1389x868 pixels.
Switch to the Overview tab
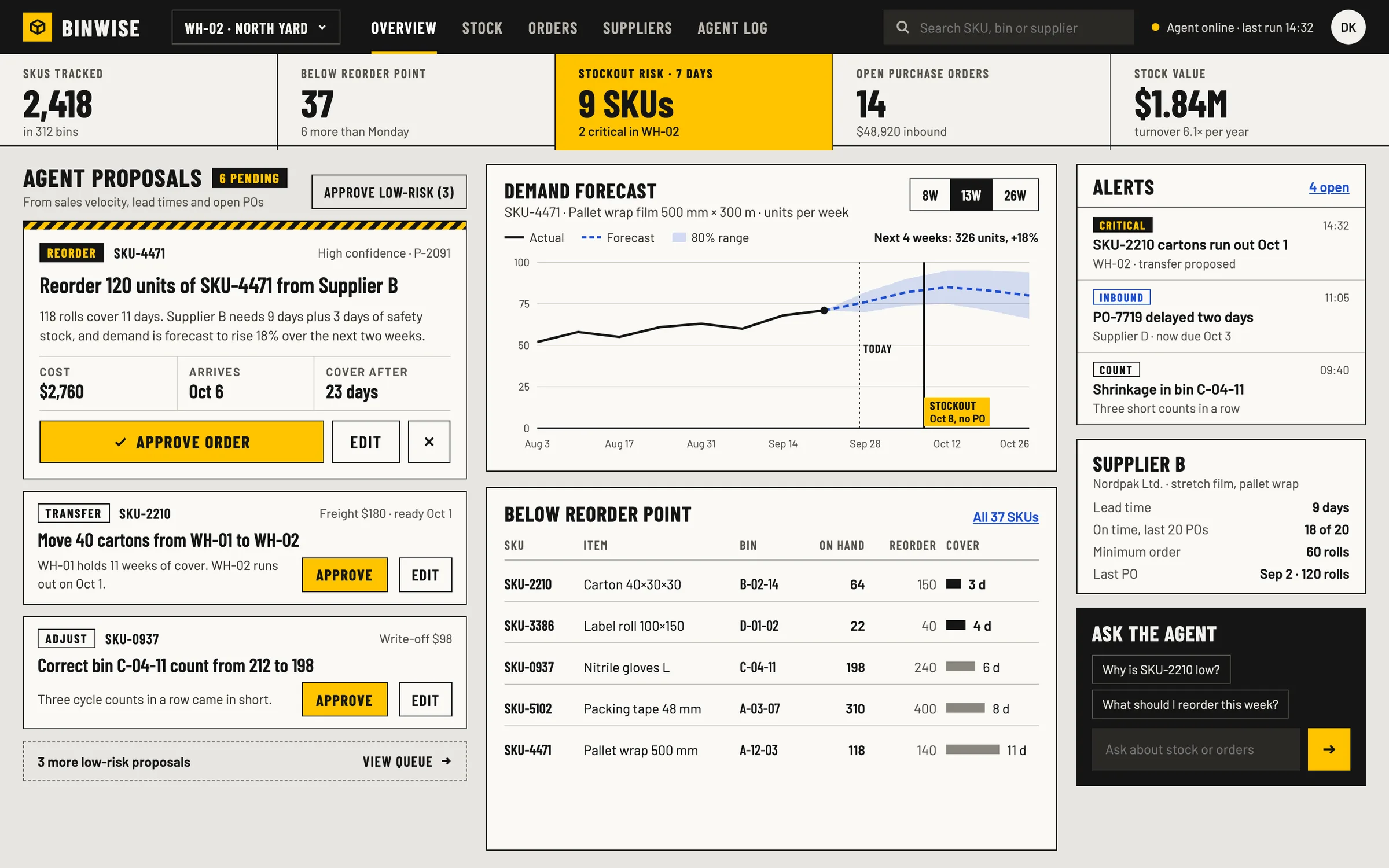pos(404,28)
